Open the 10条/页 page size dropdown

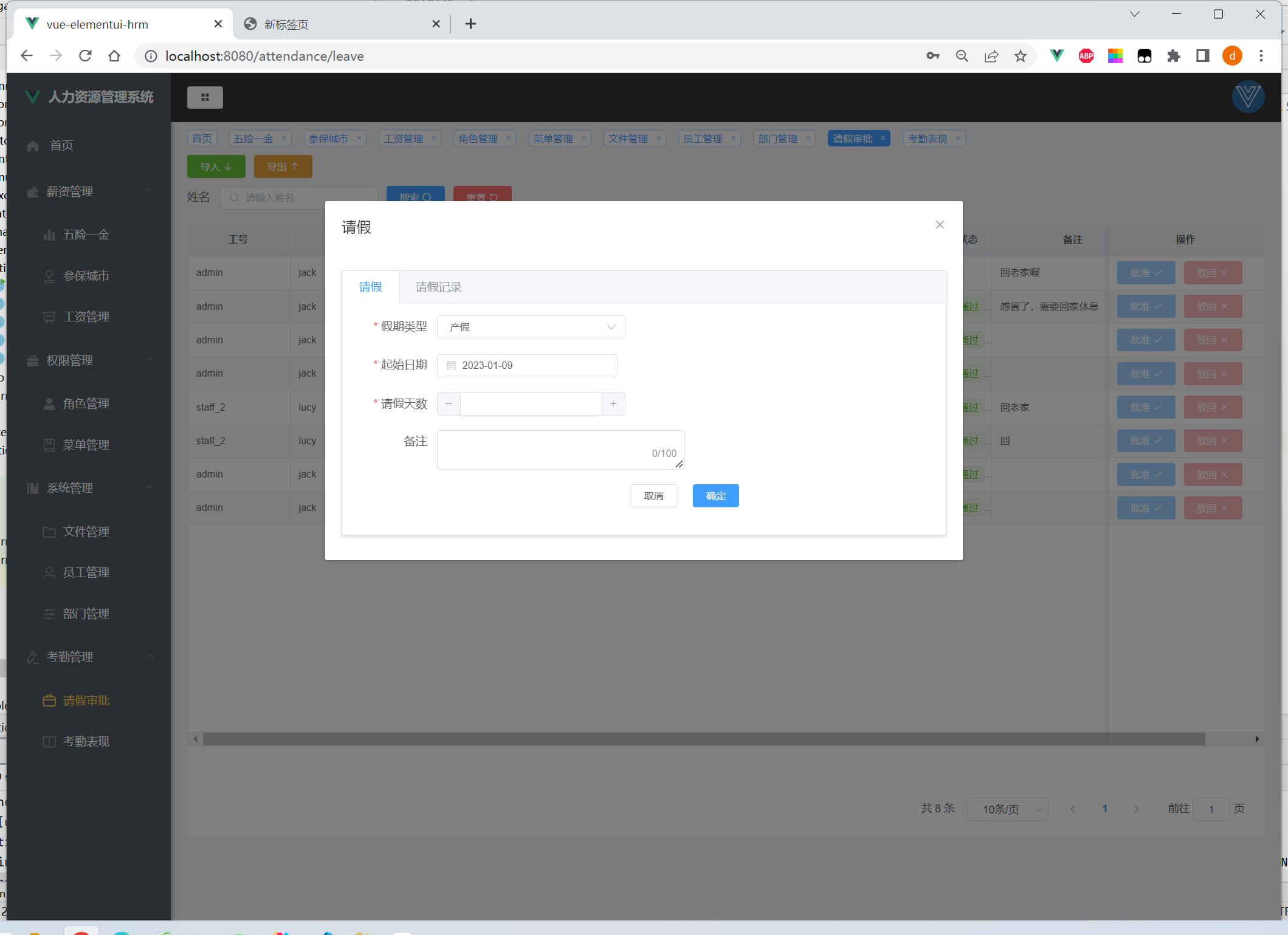pyautogui.click(x=1007, y=809)
